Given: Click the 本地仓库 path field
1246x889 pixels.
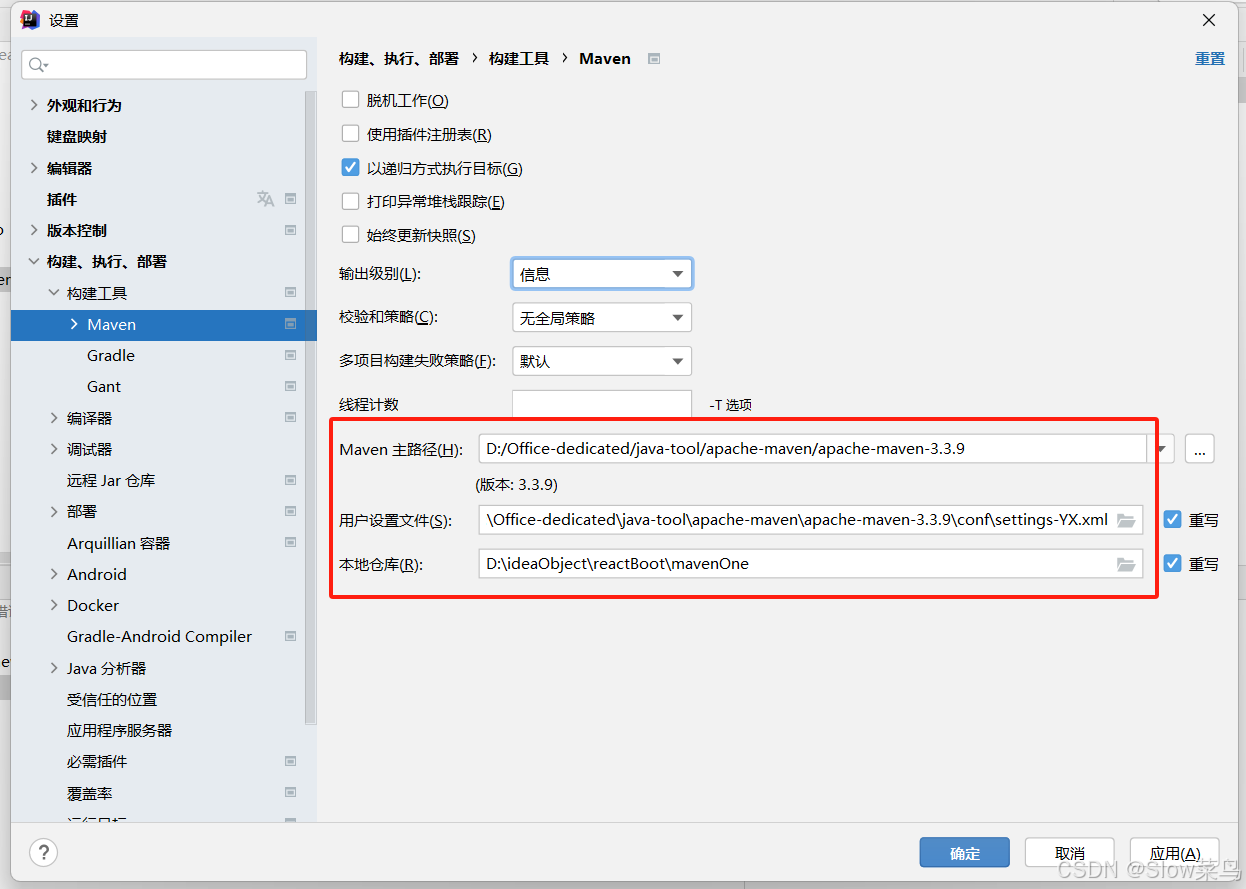Looking at the screenshot, I should [x=811, y=564].
